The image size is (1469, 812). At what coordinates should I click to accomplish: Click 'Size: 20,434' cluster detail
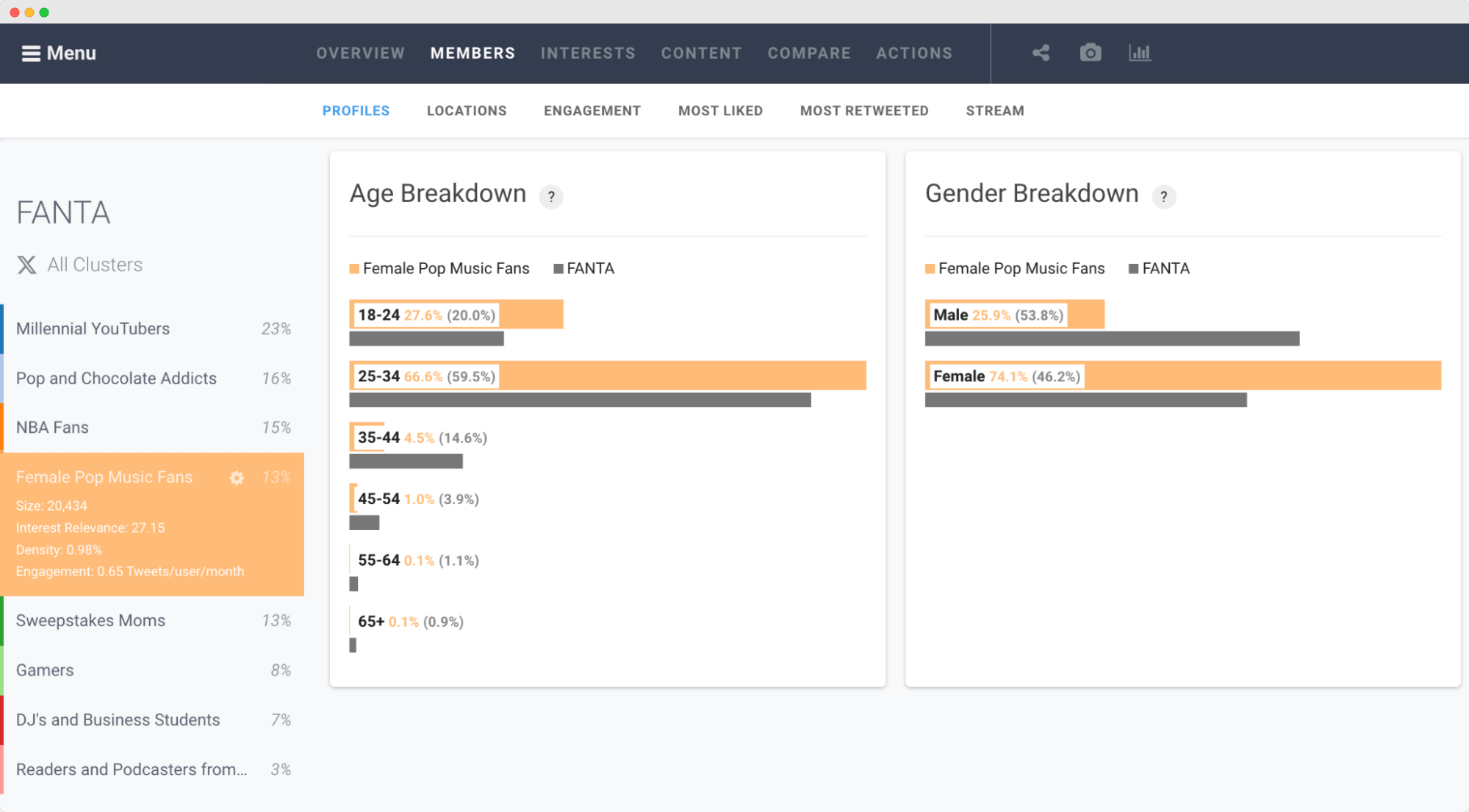(x=51, y=506)
